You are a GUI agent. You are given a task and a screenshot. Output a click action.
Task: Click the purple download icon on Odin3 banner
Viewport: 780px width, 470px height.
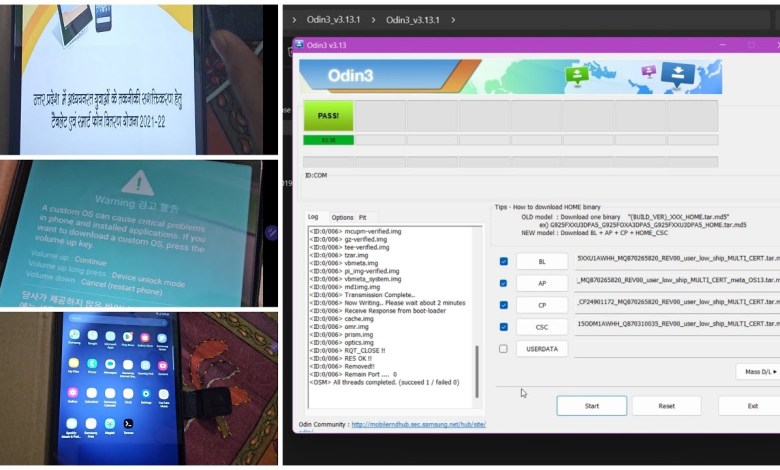point(648,71)
